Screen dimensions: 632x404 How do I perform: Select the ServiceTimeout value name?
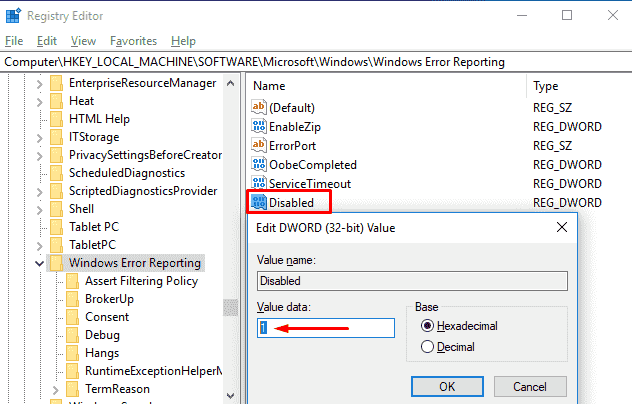point(310,183)
